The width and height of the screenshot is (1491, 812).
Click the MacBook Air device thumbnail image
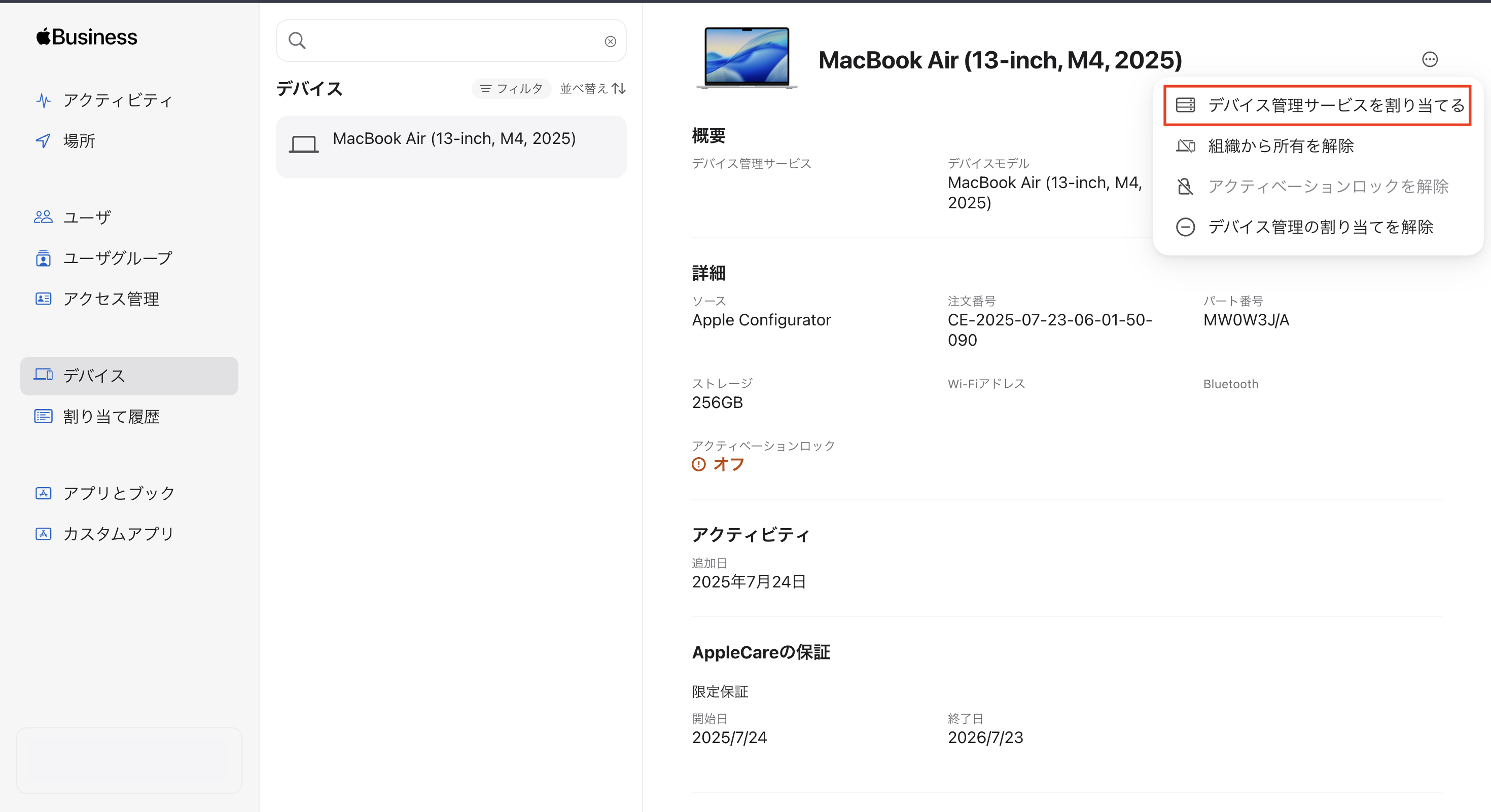[747, 58]
